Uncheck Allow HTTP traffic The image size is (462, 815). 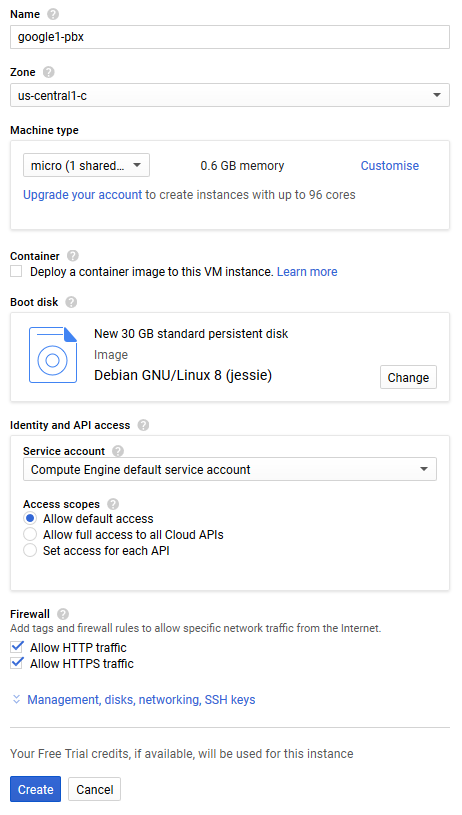pos(17,647)
